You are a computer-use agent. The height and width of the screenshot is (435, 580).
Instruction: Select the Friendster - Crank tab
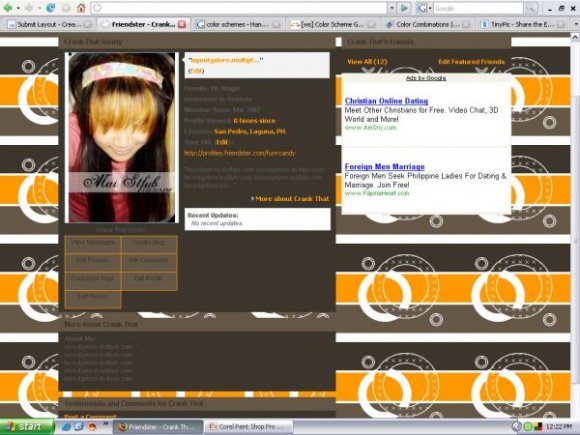143,24
